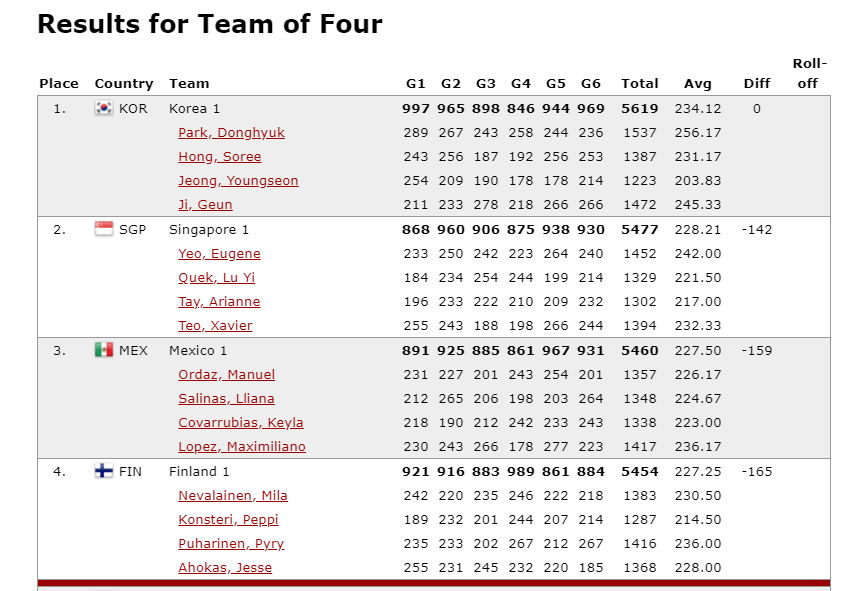Select Lopez, Maximiliano link
The width and height of the screenshot is (856, 591).
click(x=242, y=447)
